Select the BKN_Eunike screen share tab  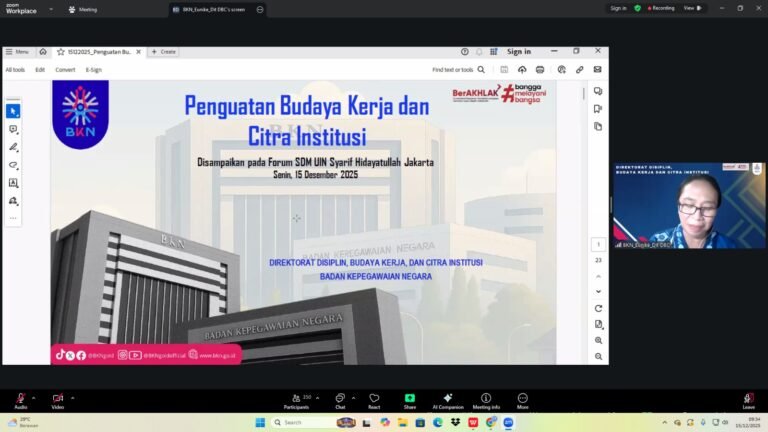[x=210, y=9]
